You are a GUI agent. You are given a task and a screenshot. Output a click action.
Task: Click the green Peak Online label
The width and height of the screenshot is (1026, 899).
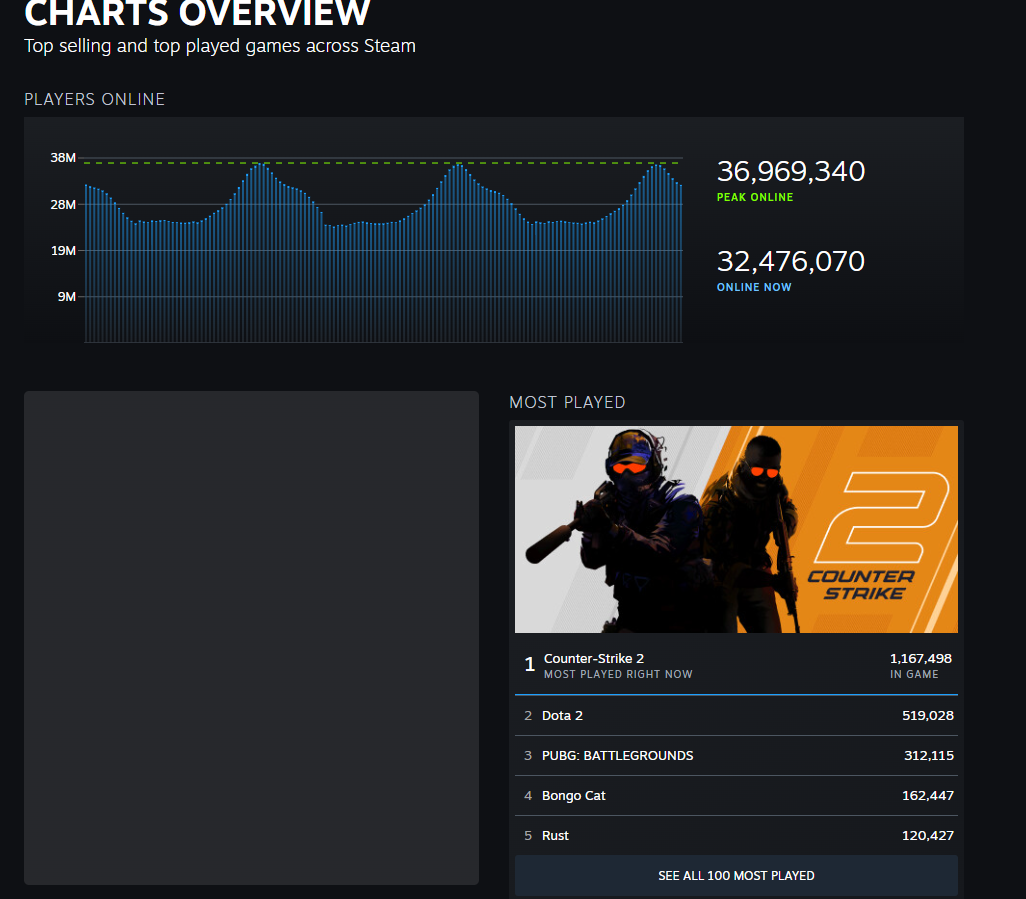click(x=754, y=197)
